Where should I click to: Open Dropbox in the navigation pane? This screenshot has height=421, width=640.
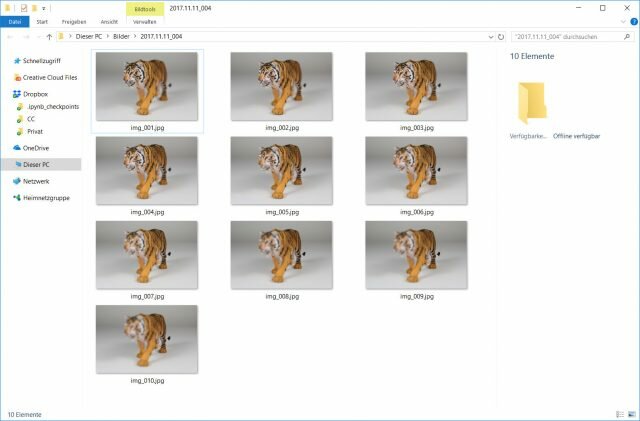(35, 94)
